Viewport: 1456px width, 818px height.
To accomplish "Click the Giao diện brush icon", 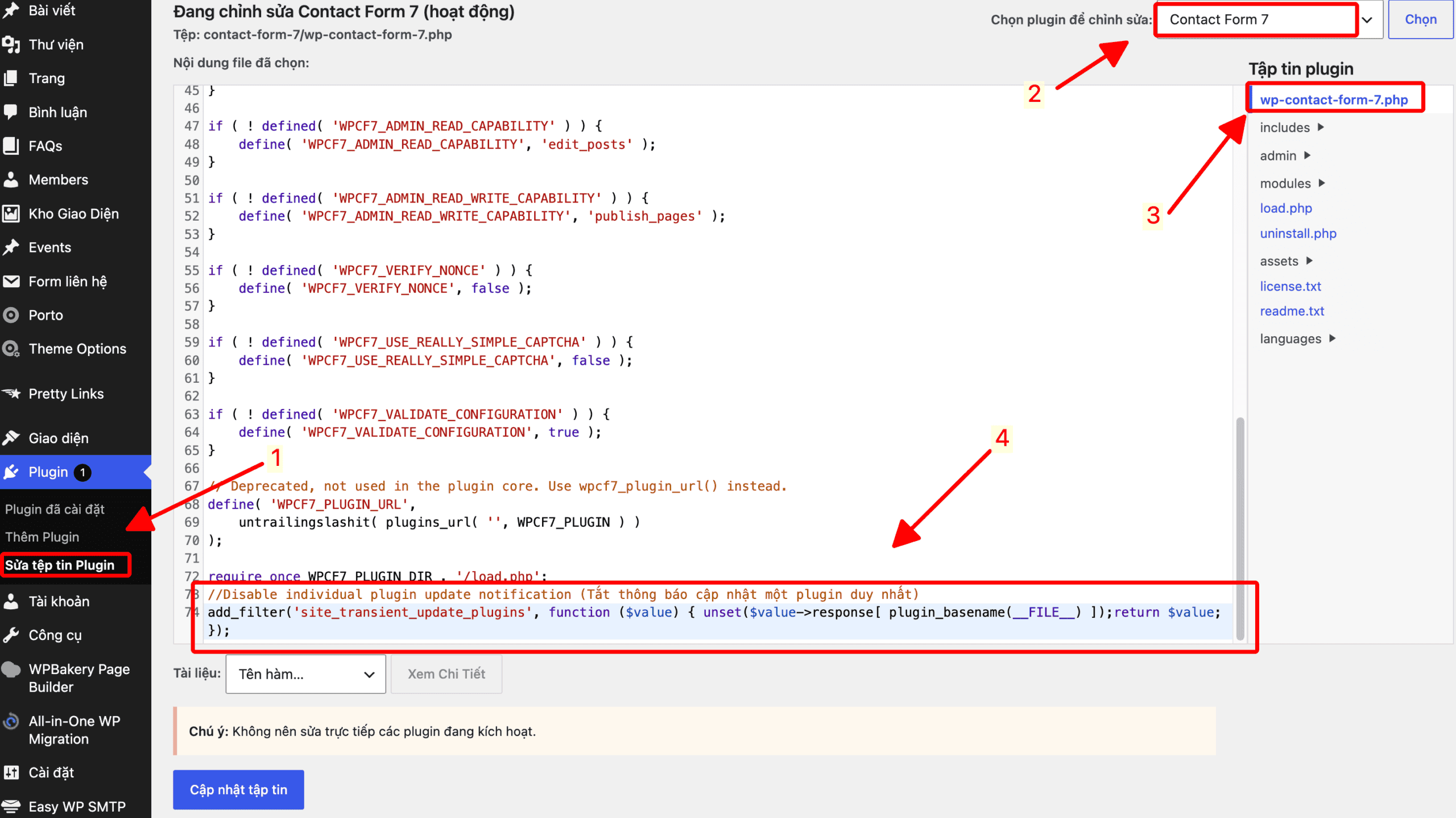I will pos(11,438).
